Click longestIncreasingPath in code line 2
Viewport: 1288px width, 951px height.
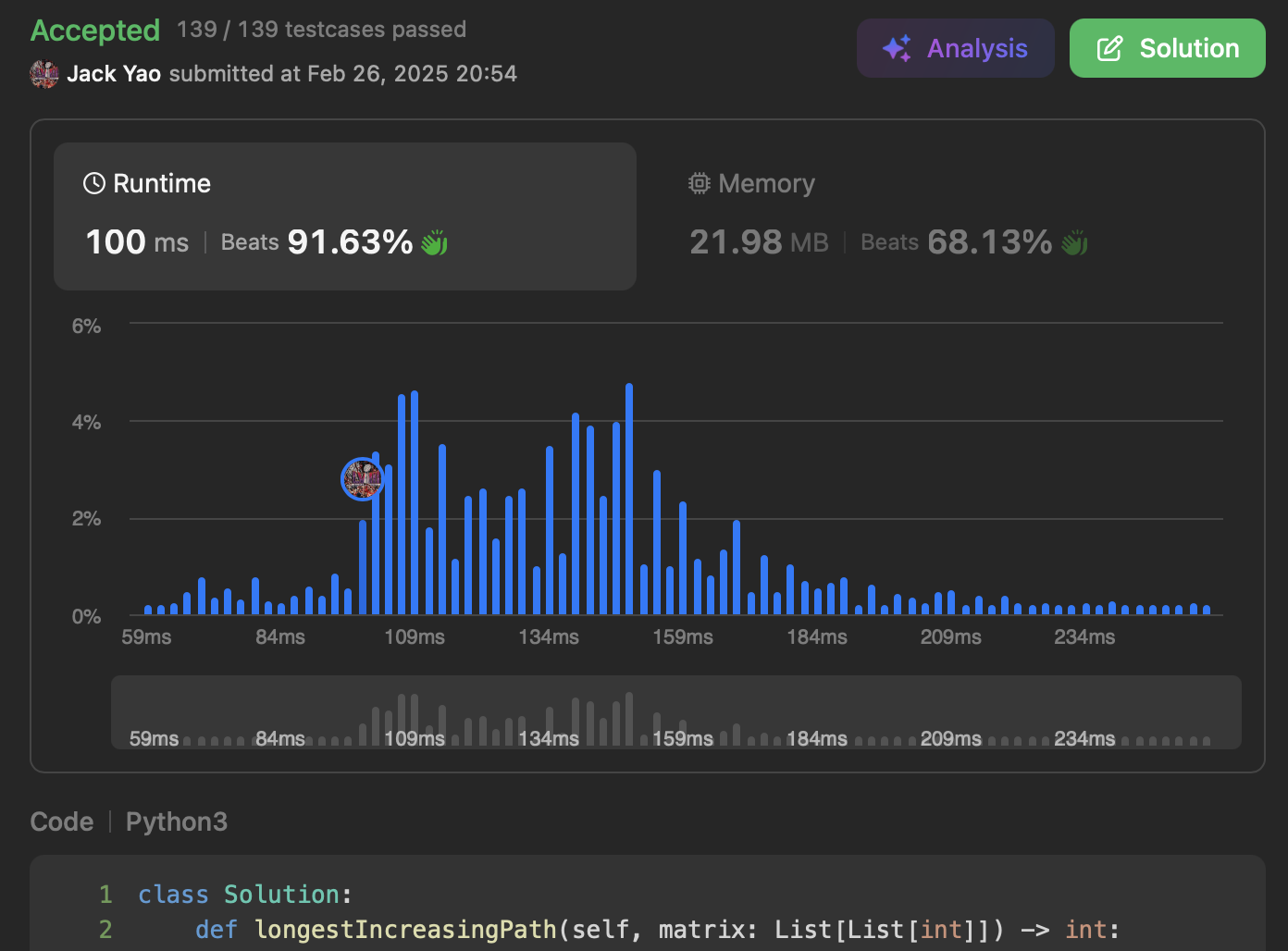[405, 929]
